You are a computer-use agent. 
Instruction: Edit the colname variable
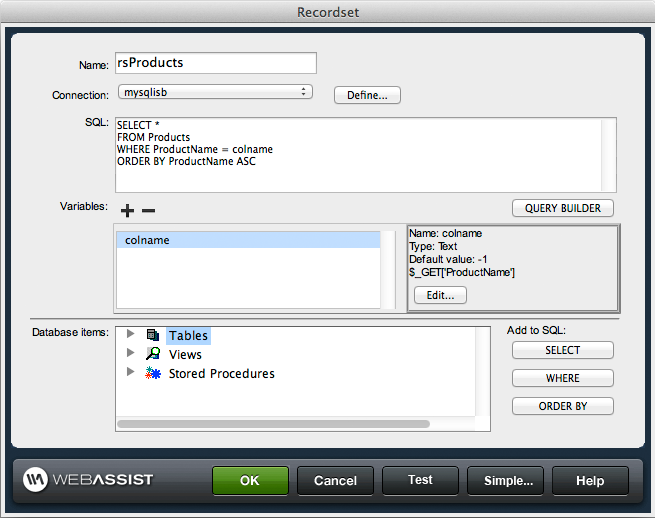pyautogui.click(x=440, y=295)
